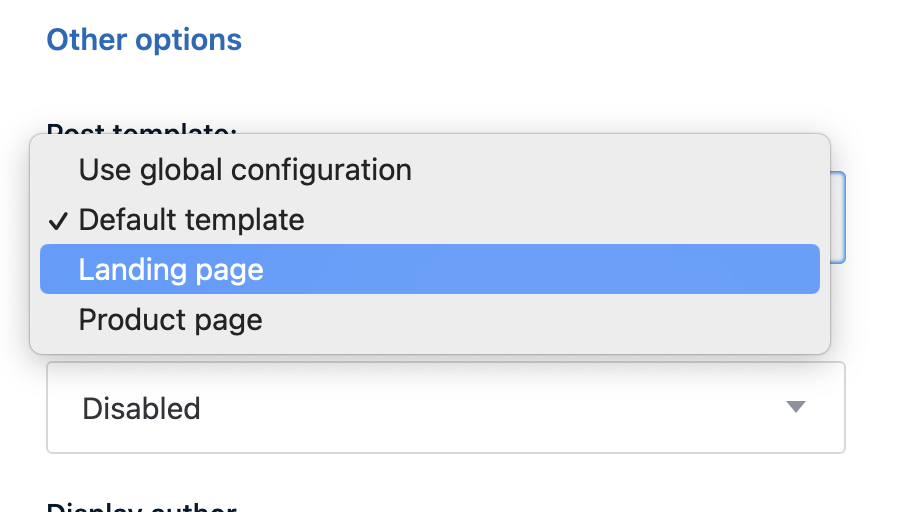Screen dimensions: 908x512
Task: Click the "Disabled" text in select field
Action: (141, 409)
